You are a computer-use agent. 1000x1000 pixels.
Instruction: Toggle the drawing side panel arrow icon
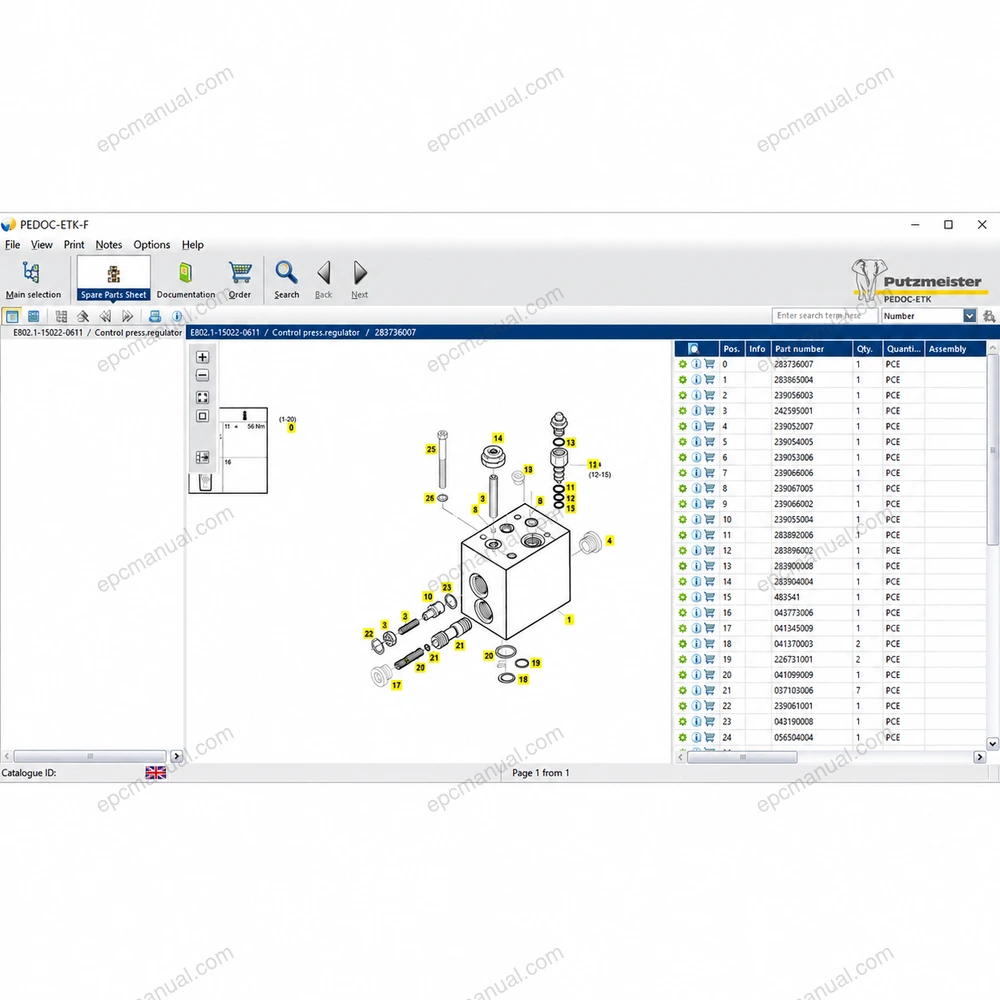[x=202, y=457]
